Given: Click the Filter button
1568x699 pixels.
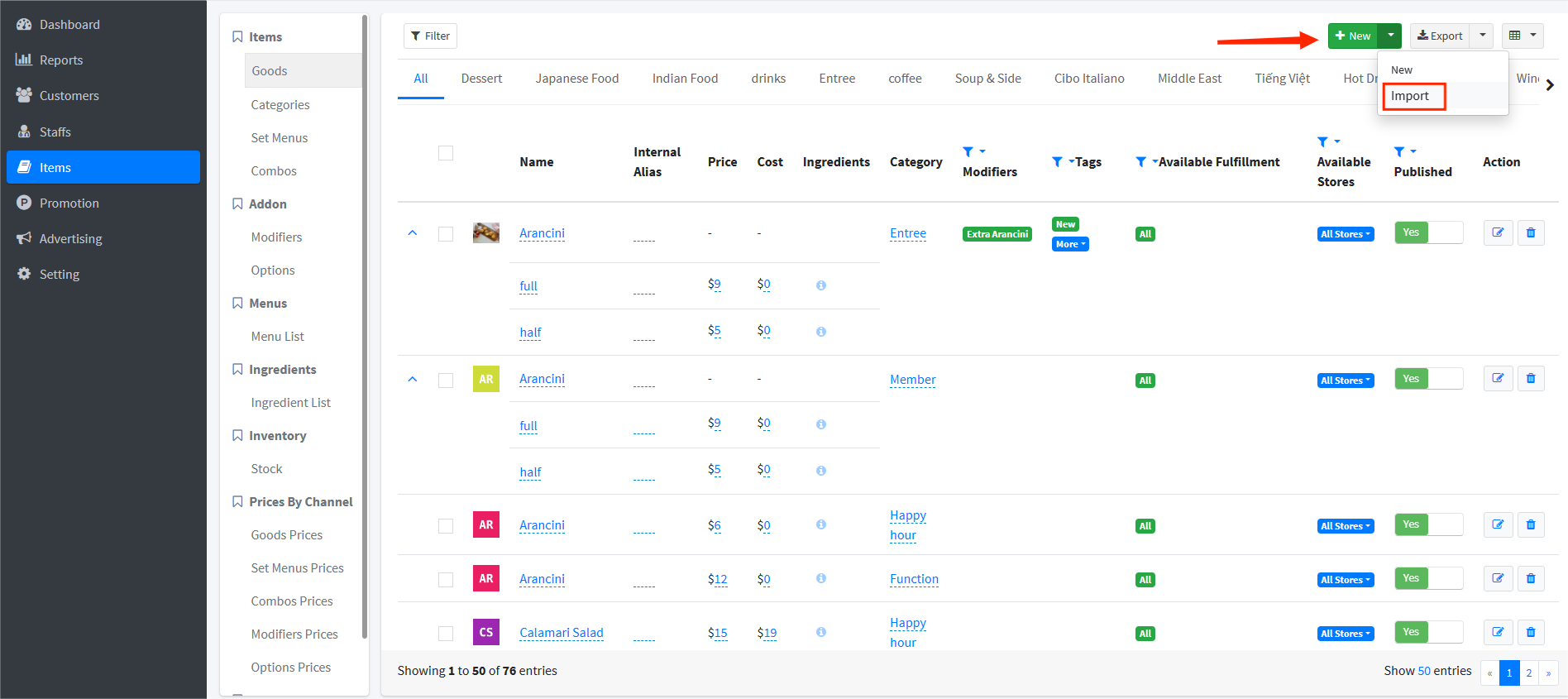Looking at the screenshot, I should [x=430, y=36].
